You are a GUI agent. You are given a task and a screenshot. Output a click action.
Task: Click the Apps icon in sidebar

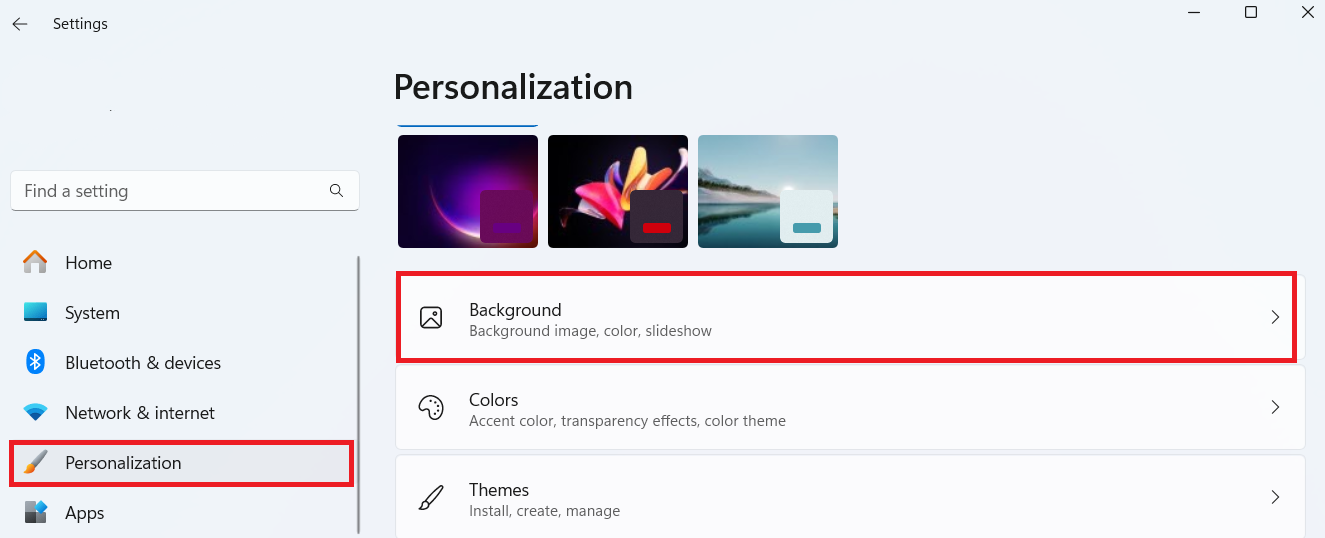pos(35,512)
